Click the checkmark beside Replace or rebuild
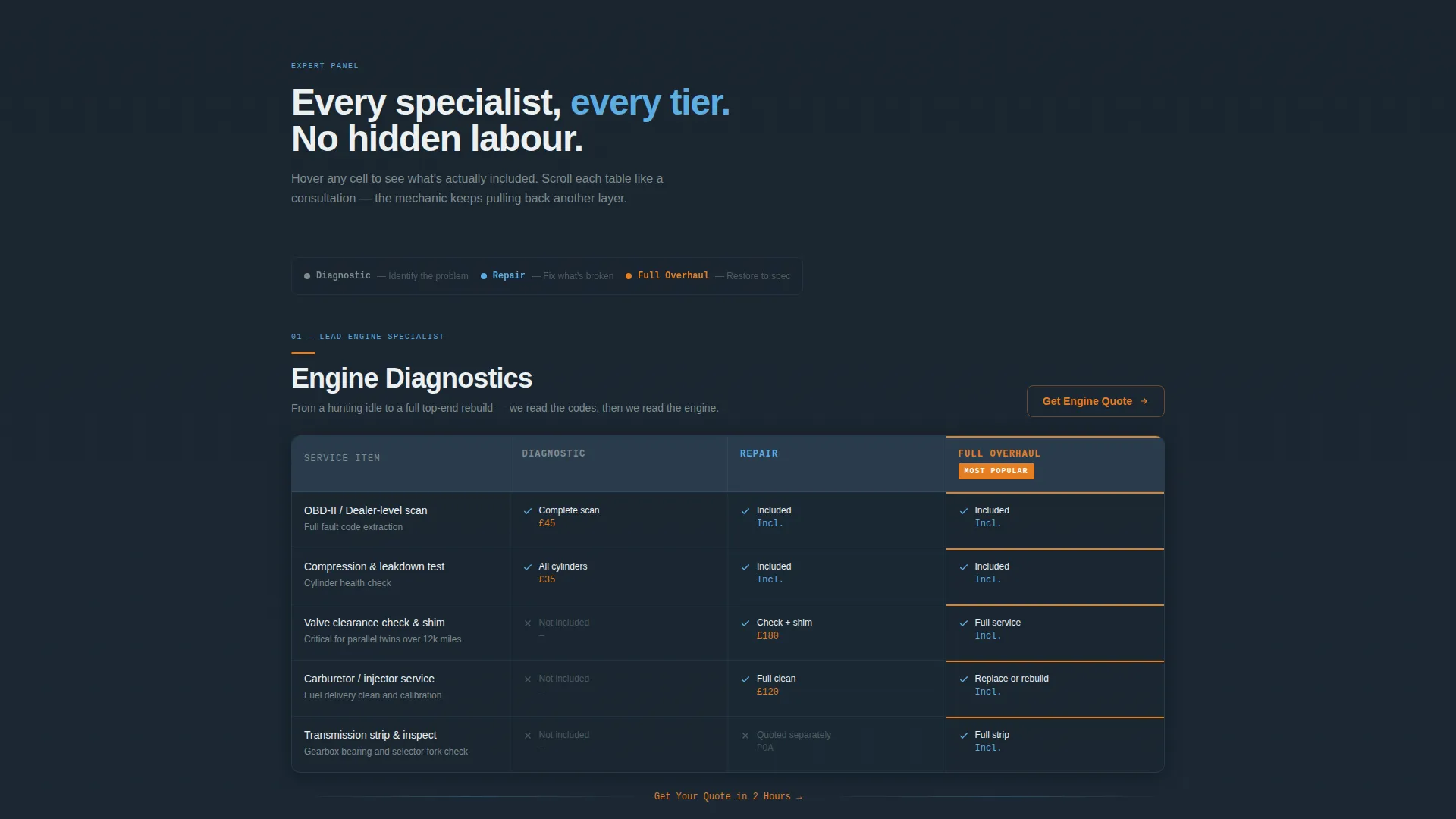 point(964,679)
